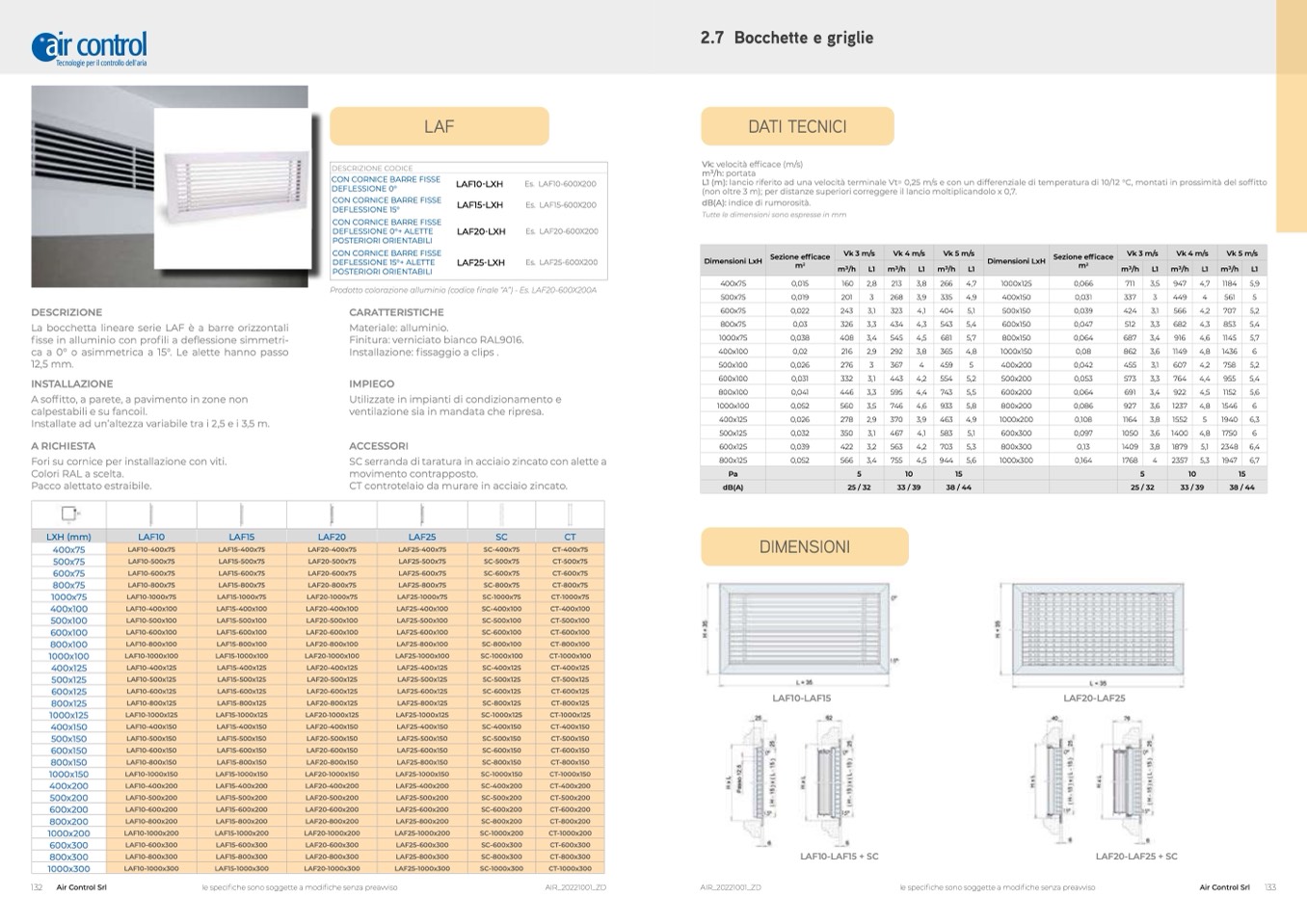This screenshot has height=924, width=1307.
Task: Click the LAF title banner
Action: click(439, 126)
